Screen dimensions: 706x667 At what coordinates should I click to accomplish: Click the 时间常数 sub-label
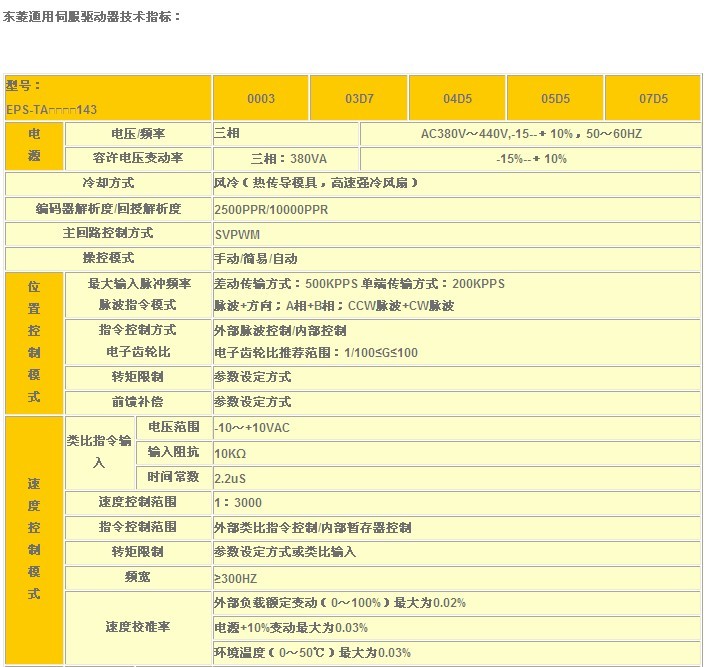pos(173,477)
